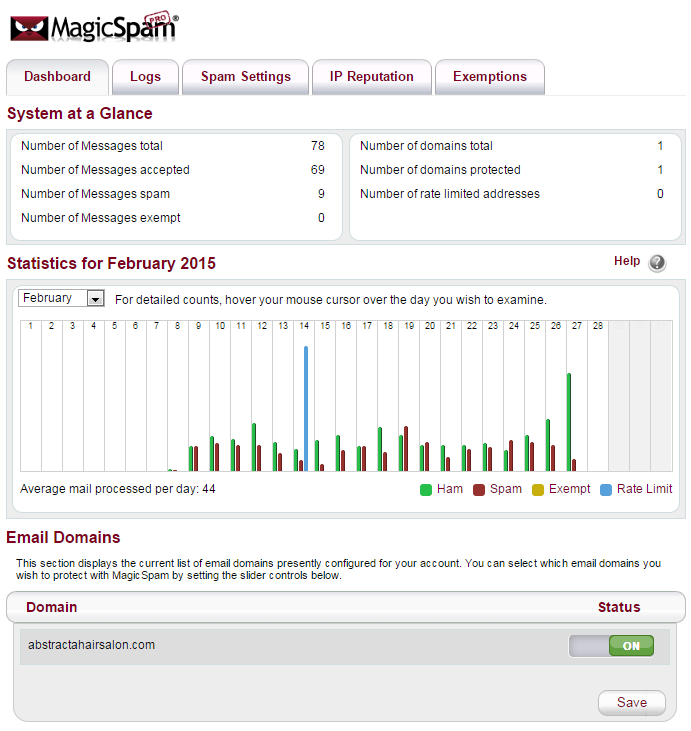Click the blue Rate Limit legend square
This screenshot has height=731, width=691.
606,490
